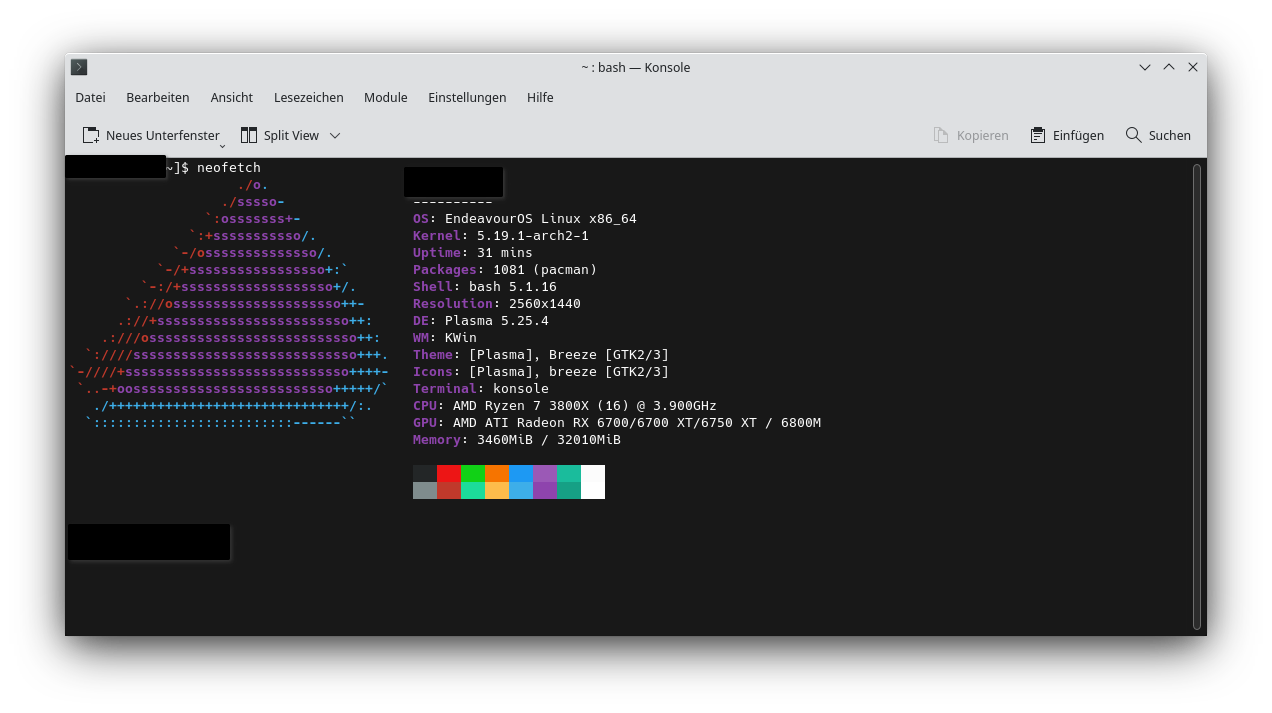This screenshot has height=713, width=1272.
Task: Open the Lesezeichen menu
Action: tap(309, 97)
